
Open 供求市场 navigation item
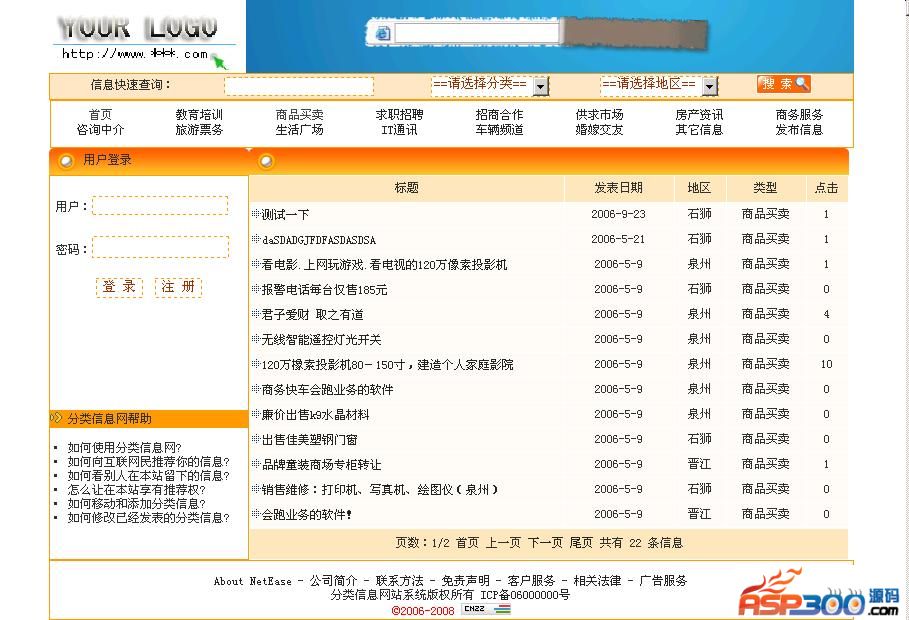[x=599, y=115]
